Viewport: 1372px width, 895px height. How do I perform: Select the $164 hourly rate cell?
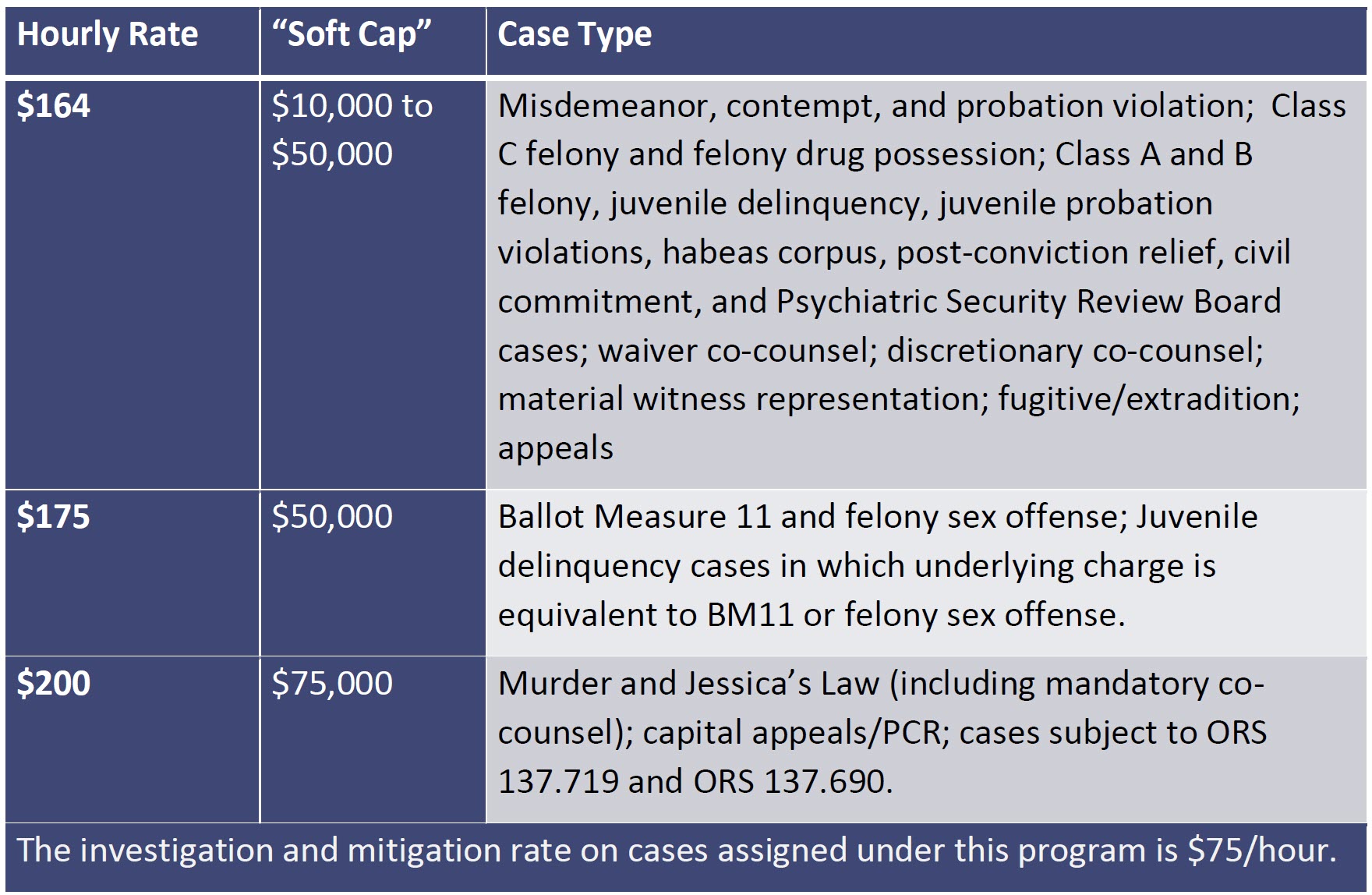[54, 106]
